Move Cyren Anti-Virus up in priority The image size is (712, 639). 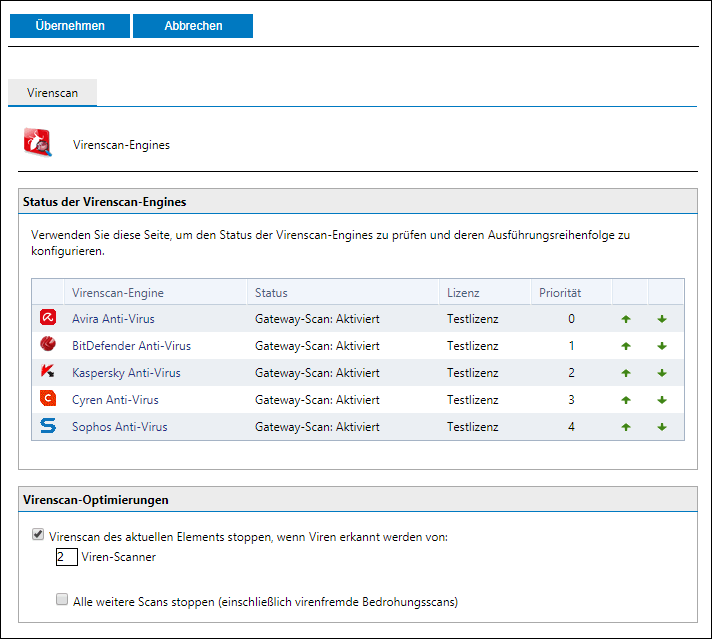(x=626, y=400)
